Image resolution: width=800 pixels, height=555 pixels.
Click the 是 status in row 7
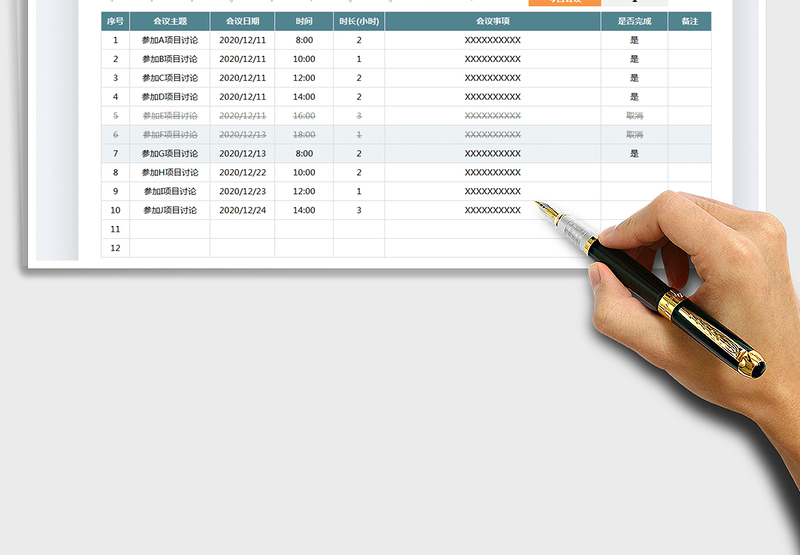pos(634,154)
